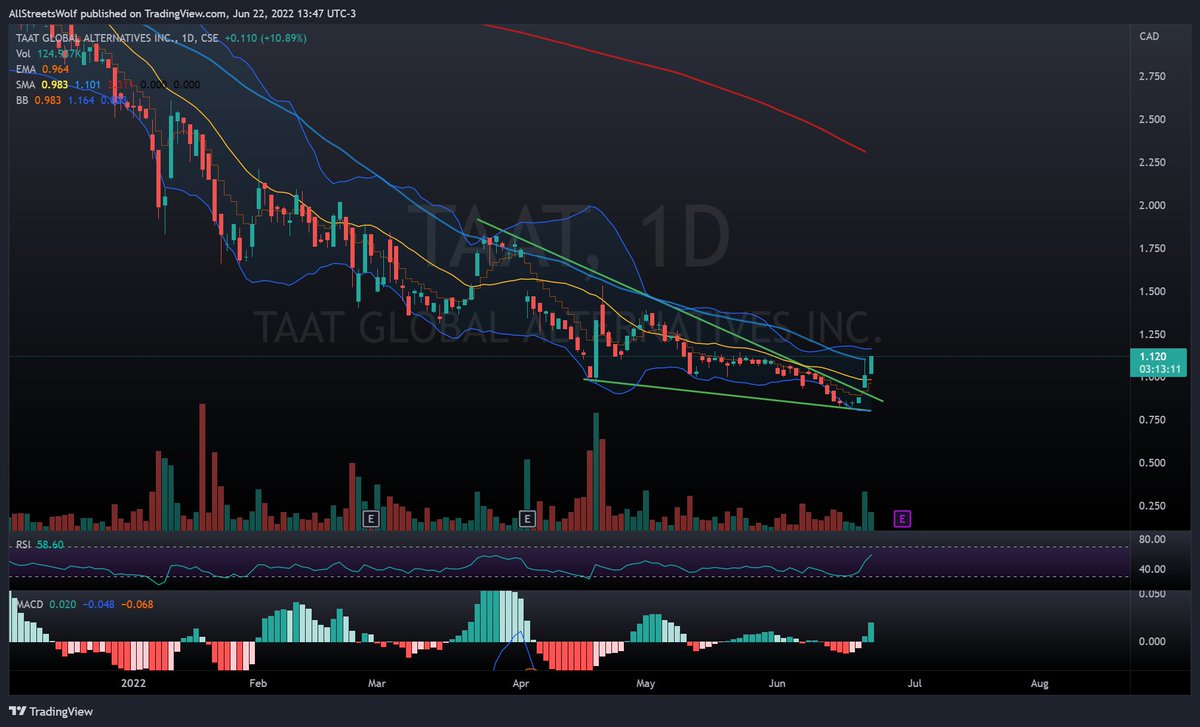
Task: Click the Jul label on time axis
Action: (x=914, y=684)
